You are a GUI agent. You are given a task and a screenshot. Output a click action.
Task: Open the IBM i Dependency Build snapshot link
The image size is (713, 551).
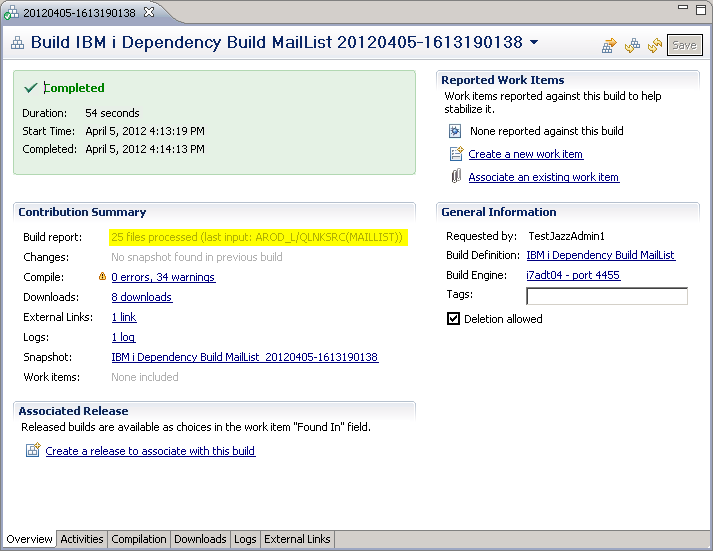[244, 357]
